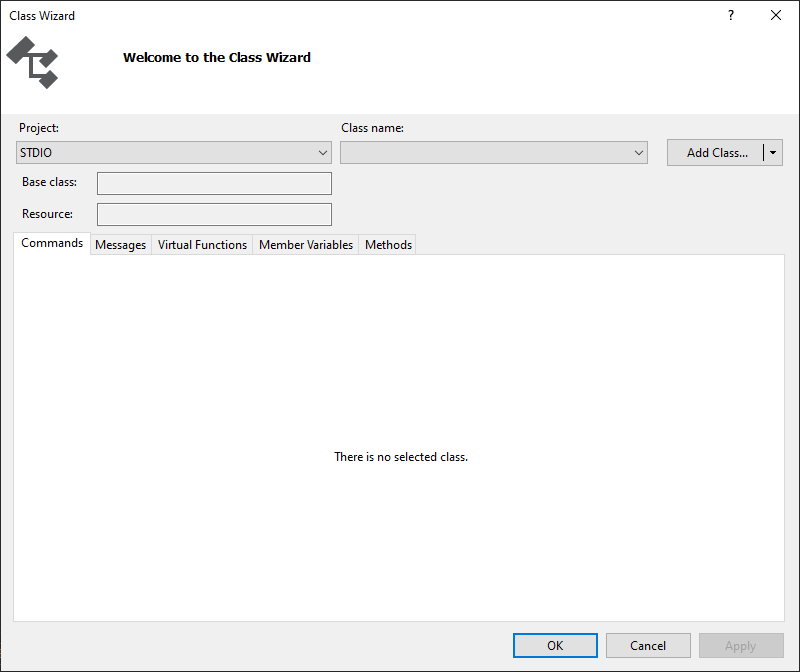Confirm with the OK button
Screen dimensions: 800x672
(555, 645)
